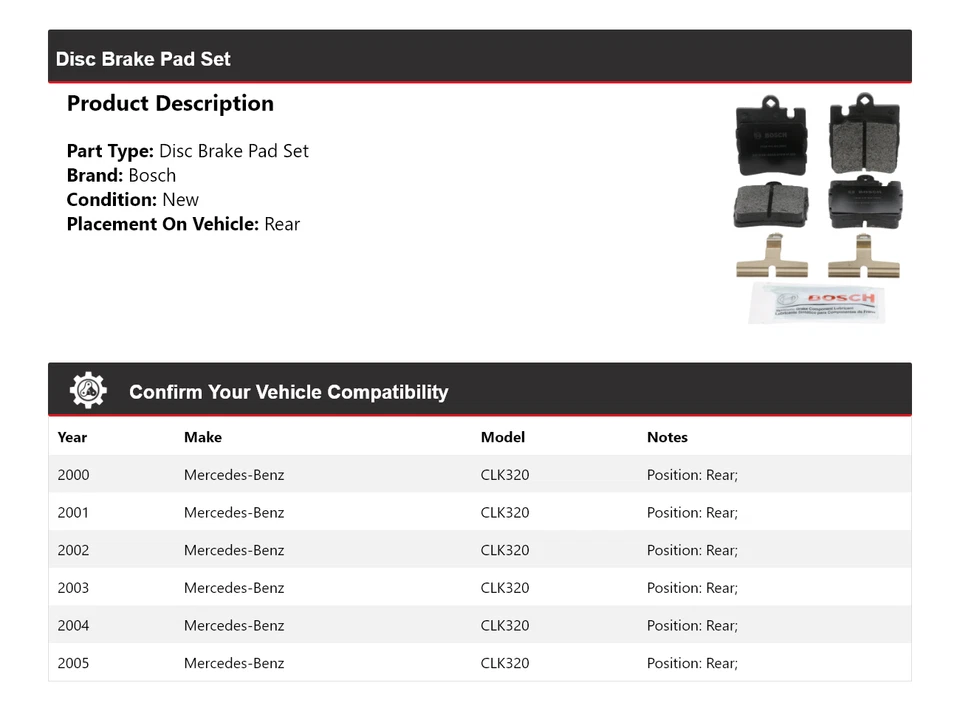Click Placement On Vehicle: Rear text
Screen dimensions: 960x711
[183, 224]
